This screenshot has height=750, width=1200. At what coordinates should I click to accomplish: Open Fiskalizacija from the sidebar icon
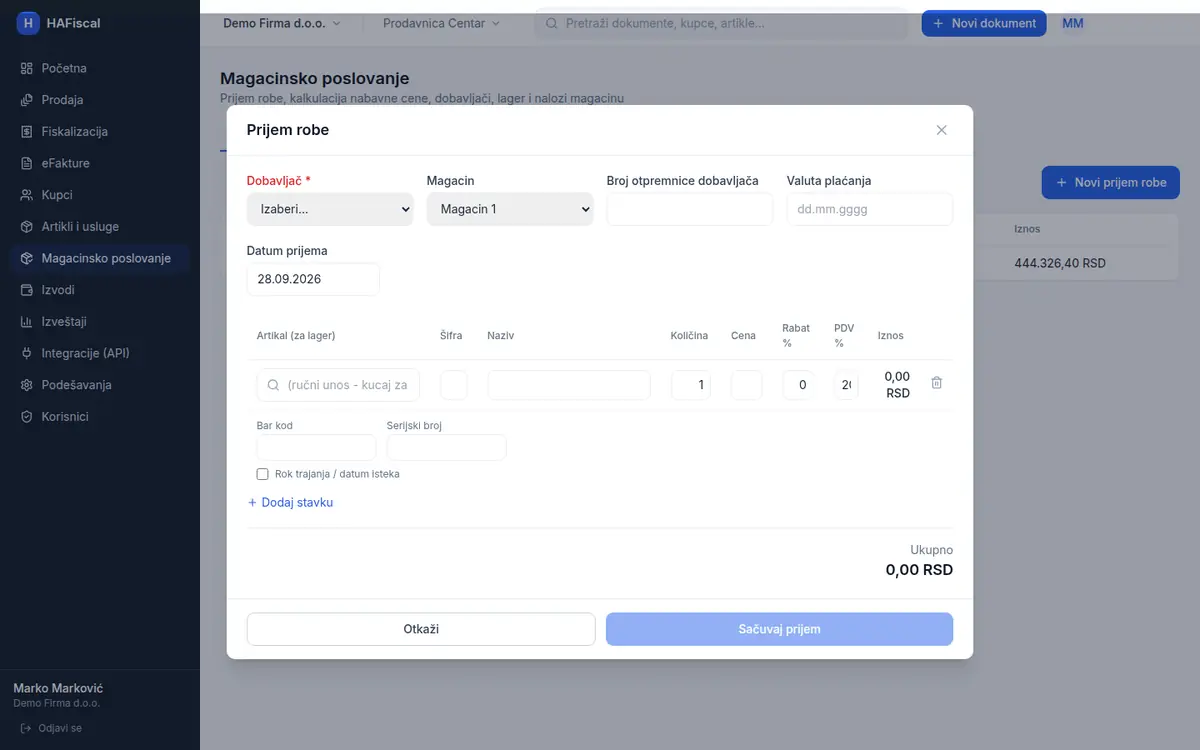coord(27,131)
